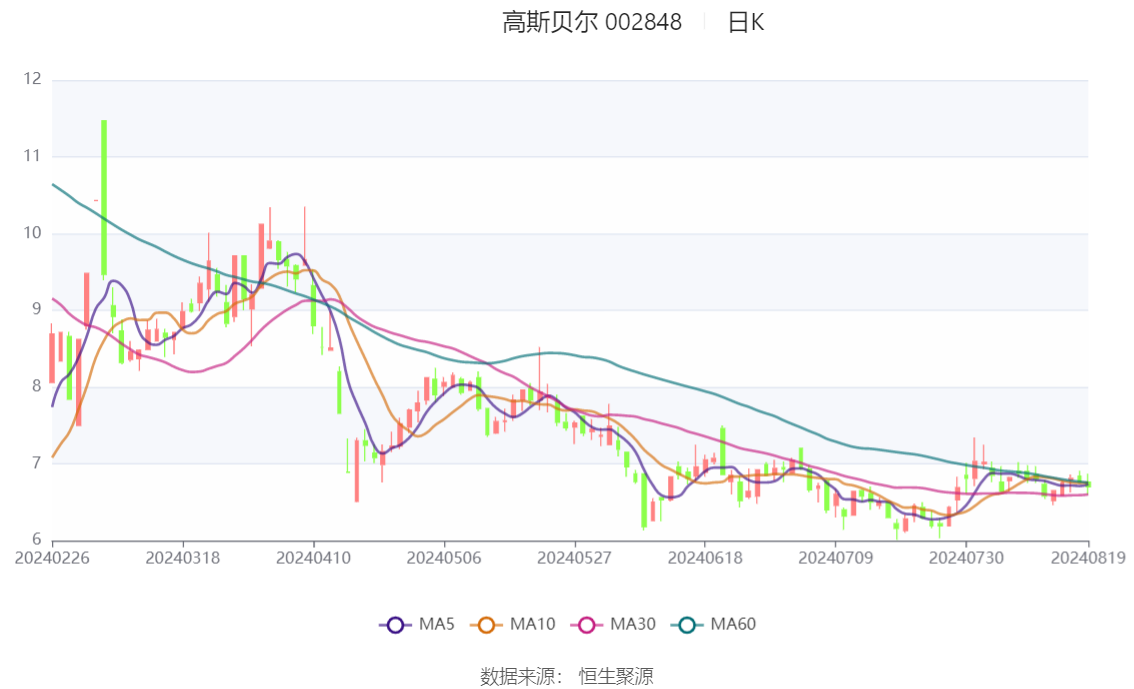Toggle the MA5 legend circle marker

click(395, 625)
